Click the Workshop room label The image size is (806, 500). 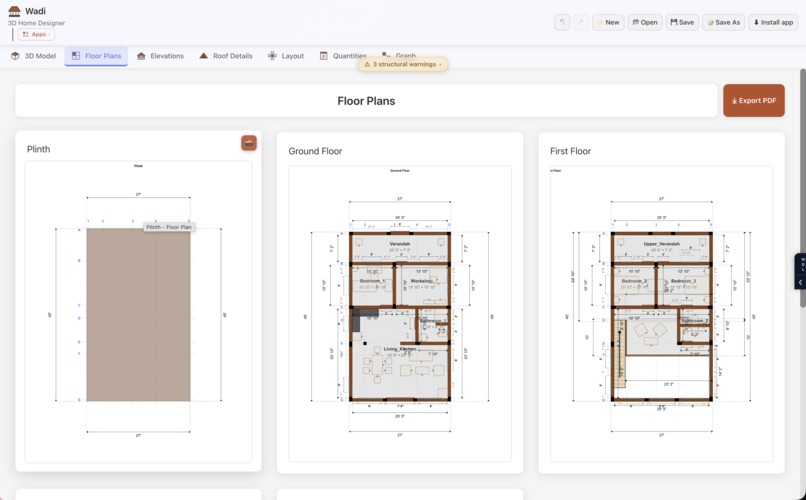pos(423,281)
